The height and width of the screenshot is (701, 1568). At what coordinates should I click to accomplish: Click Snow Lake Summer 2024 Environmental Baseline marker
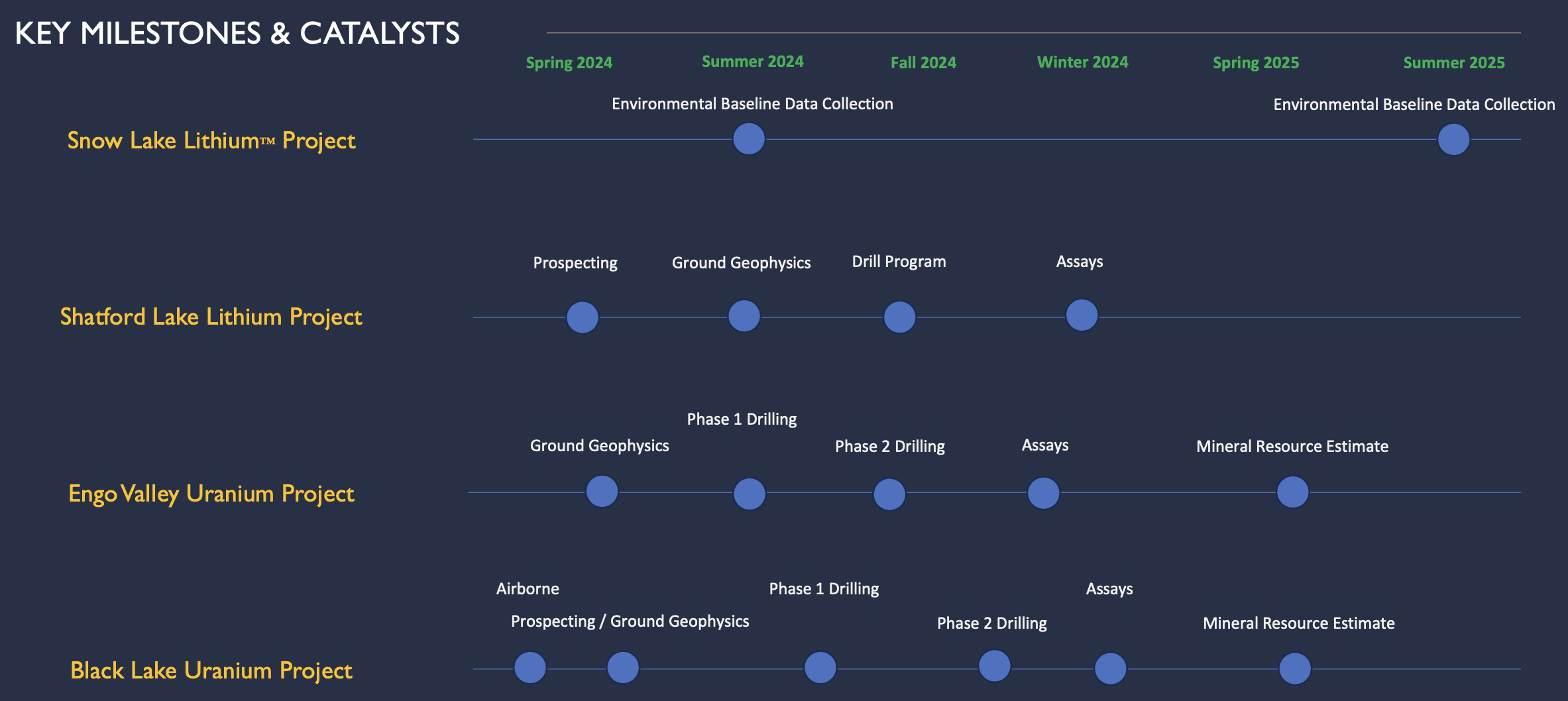[749, 139]
